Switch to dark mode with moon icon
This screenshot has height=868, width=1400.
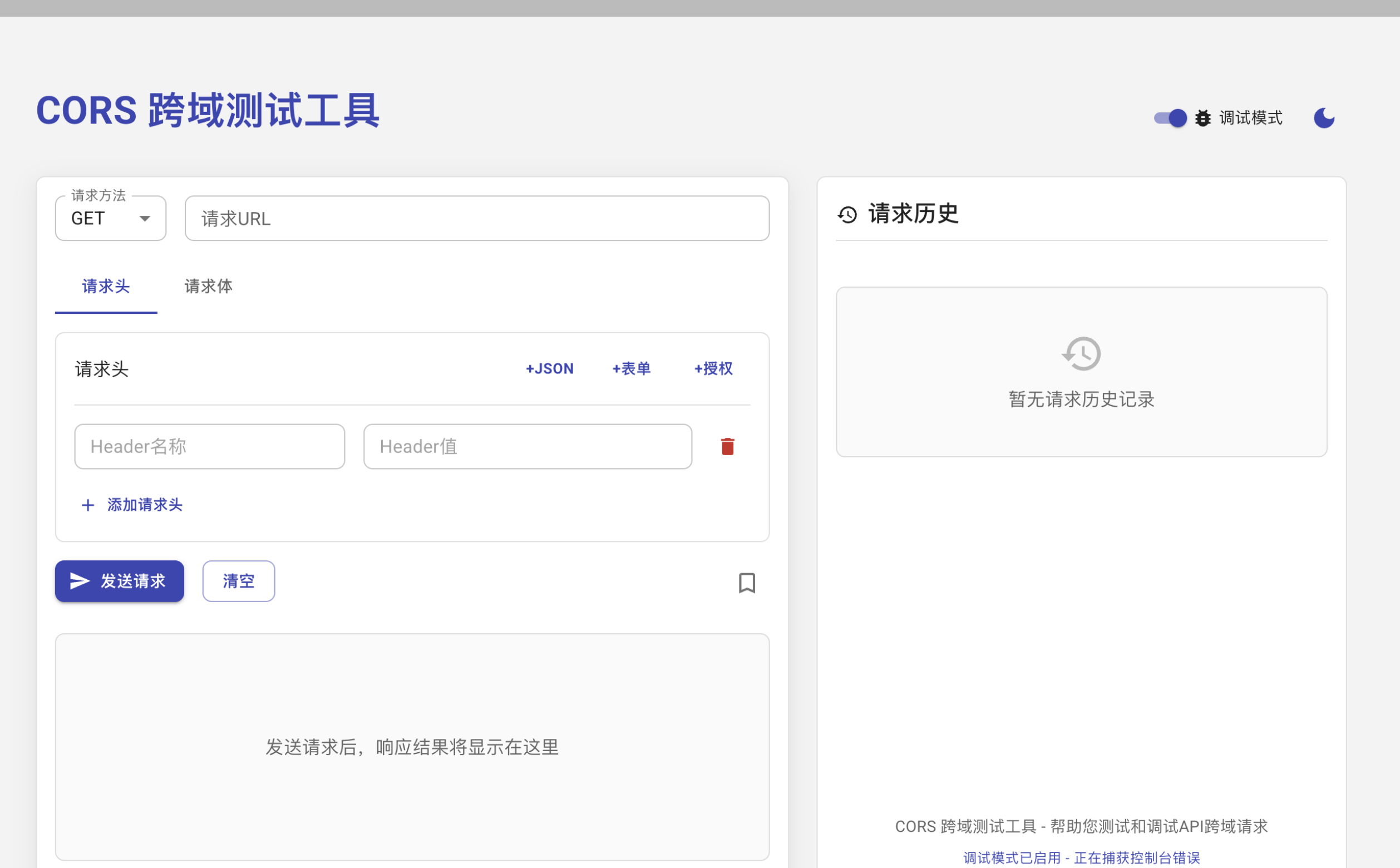pos(1324,119)
